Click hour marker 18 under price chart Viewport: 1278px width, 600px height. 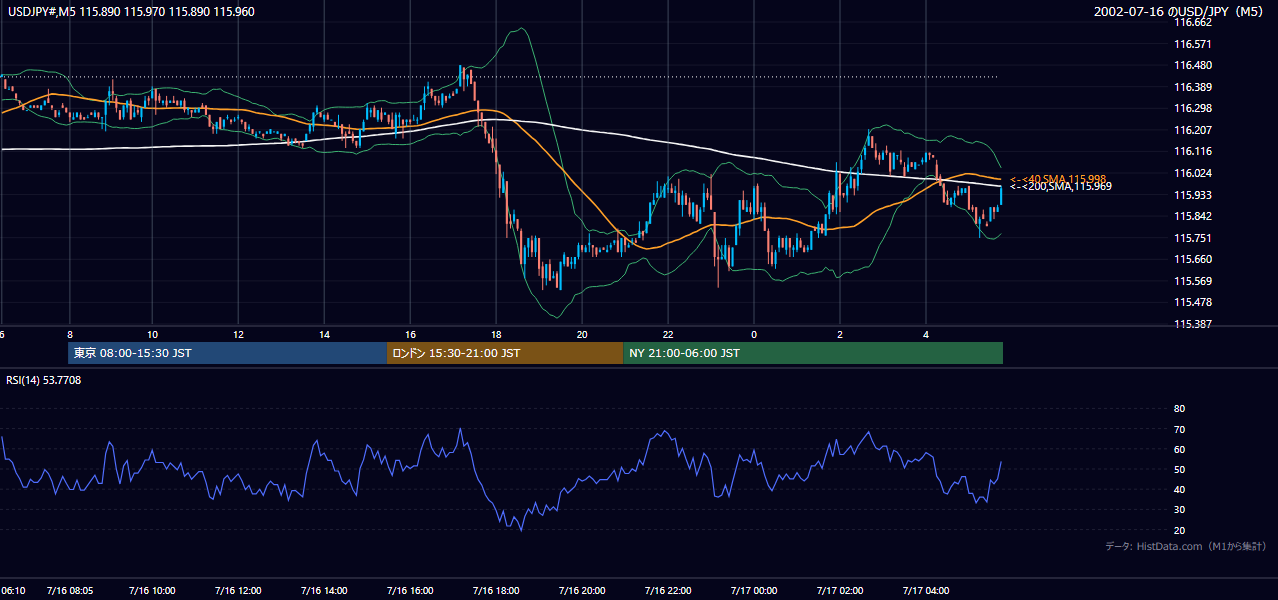496,334
